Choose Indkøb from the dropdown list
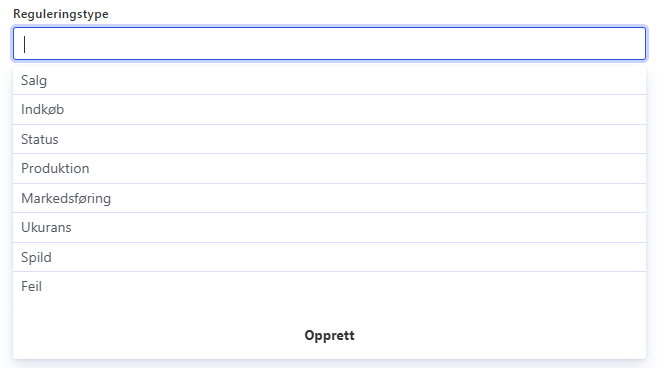 (329, 110)
